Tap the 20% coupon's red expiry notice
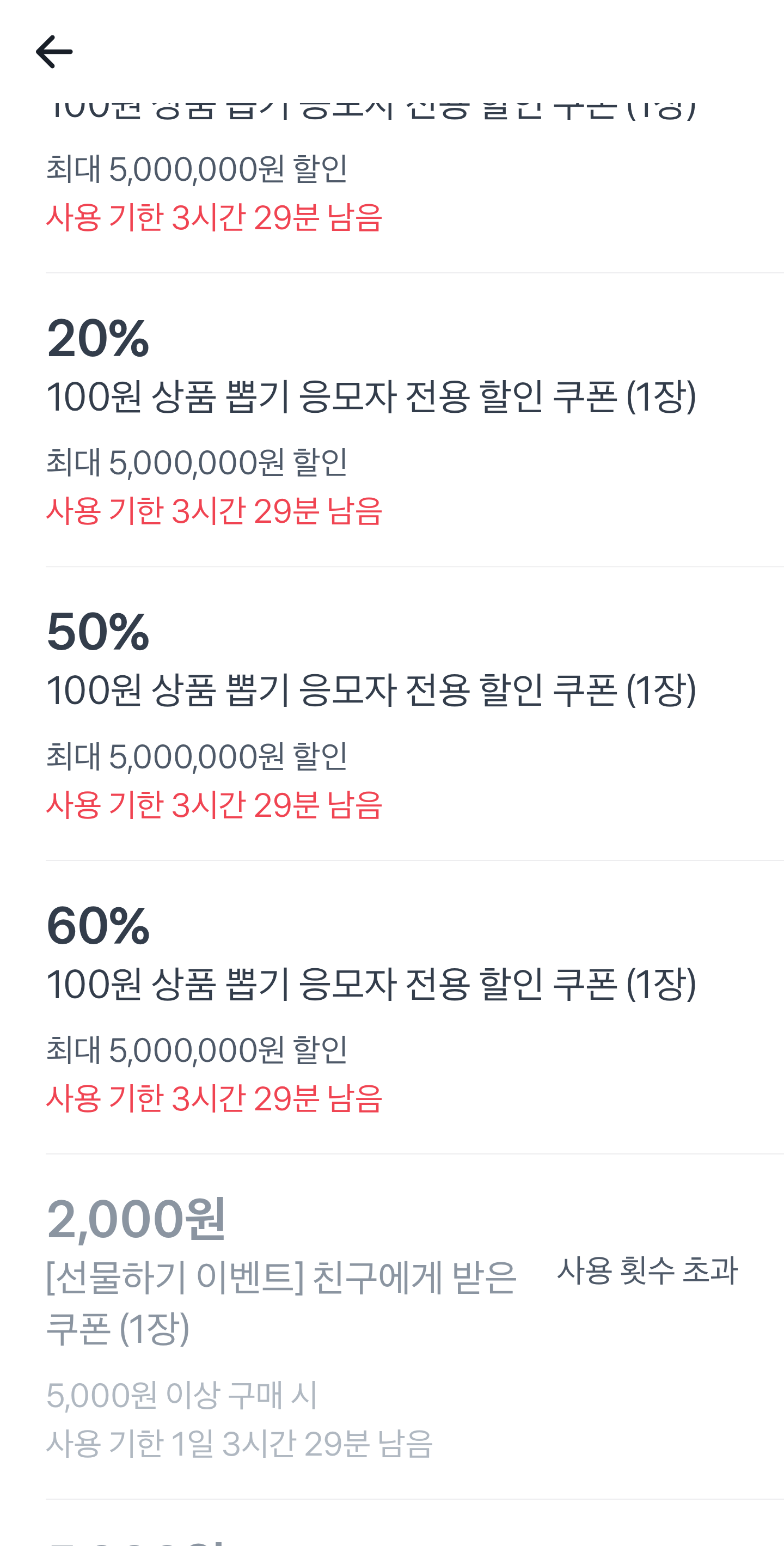Screen dimensions: 784x1546 coord(214,511)
